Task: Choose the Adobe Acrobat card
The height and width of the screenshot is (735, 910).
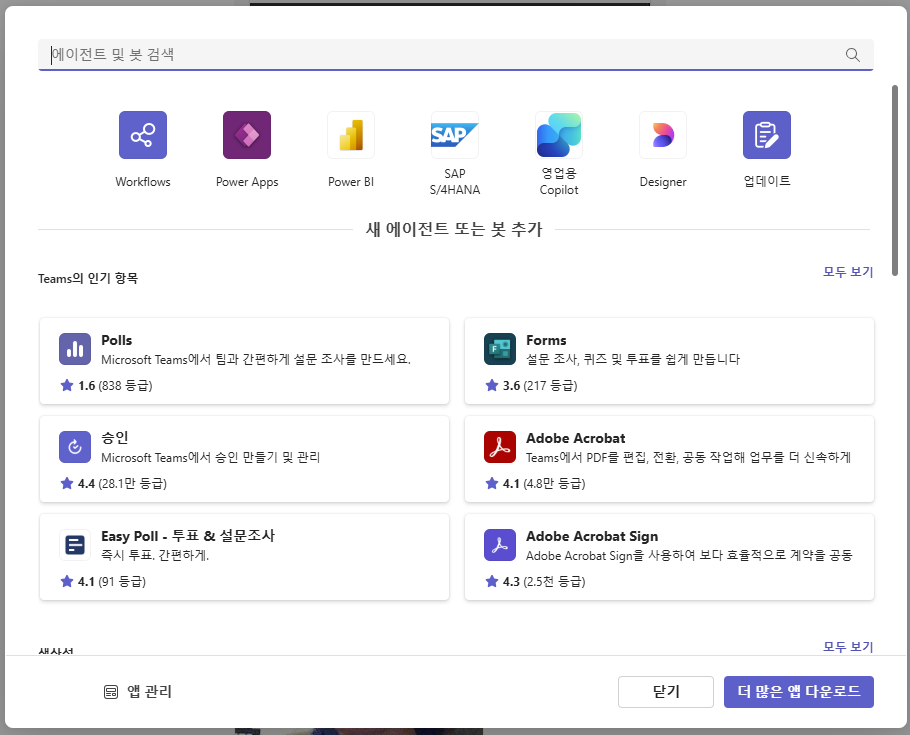Action: [x=669, y=459]
